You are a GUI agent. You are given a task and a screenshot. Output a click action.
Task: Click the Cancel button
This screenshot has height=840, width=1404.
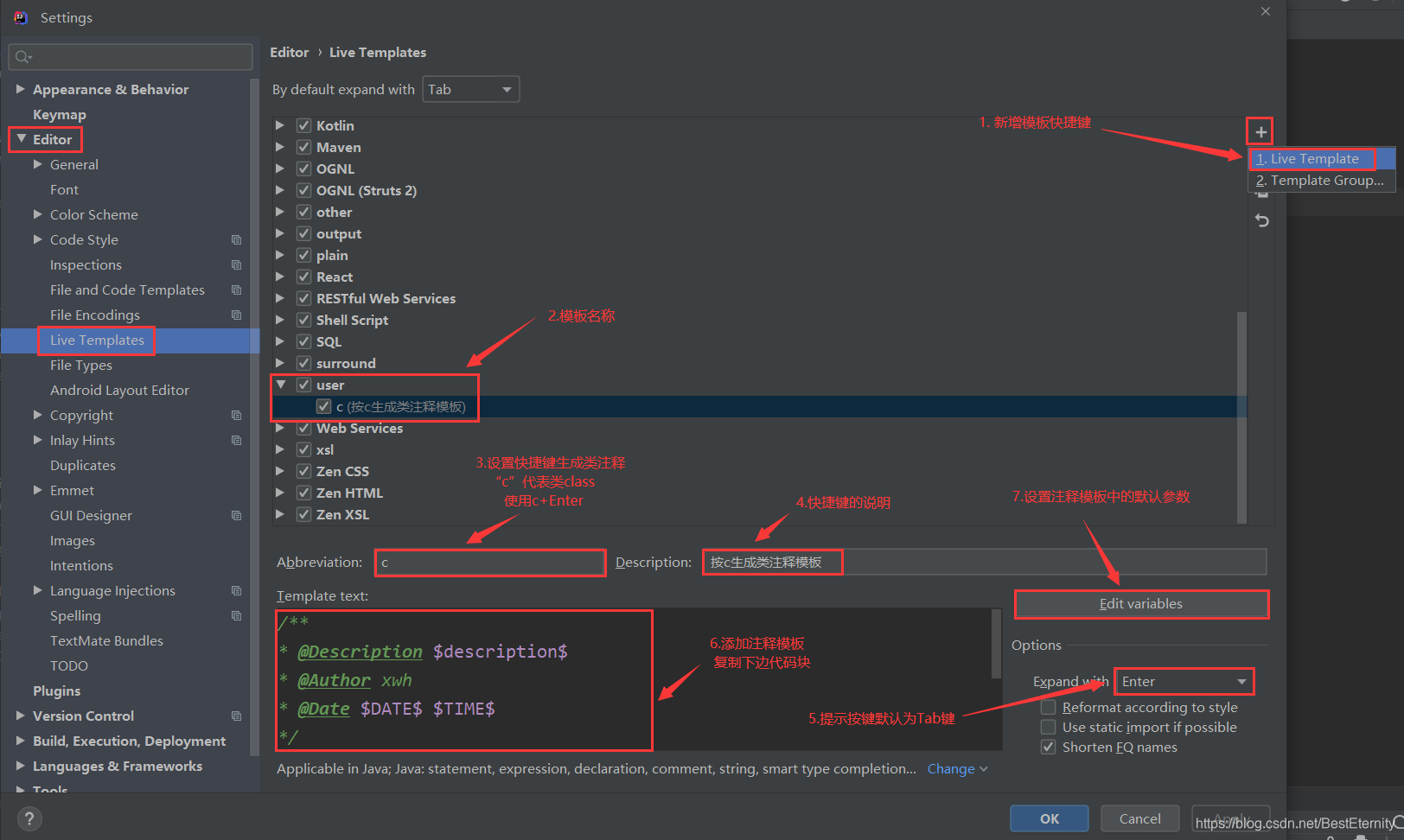coord(1140,818)
